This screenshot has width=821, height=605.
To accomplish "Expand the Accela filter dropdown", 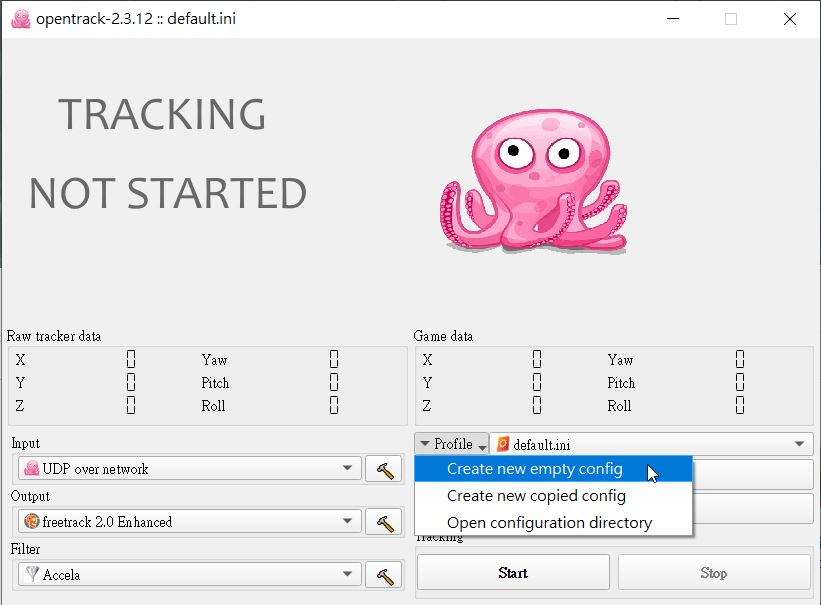I will 190,574.
